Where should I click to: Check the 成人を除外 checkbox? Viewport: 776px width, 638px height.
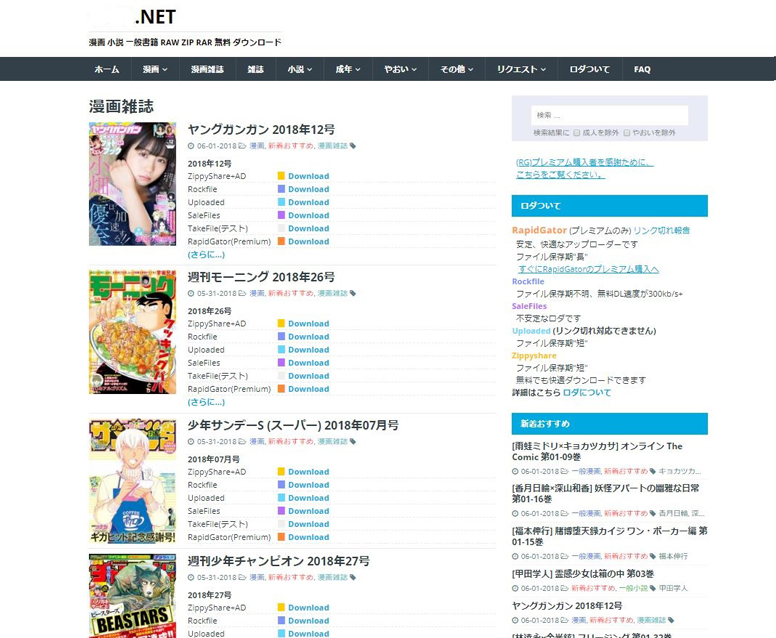tap(577, 133)
